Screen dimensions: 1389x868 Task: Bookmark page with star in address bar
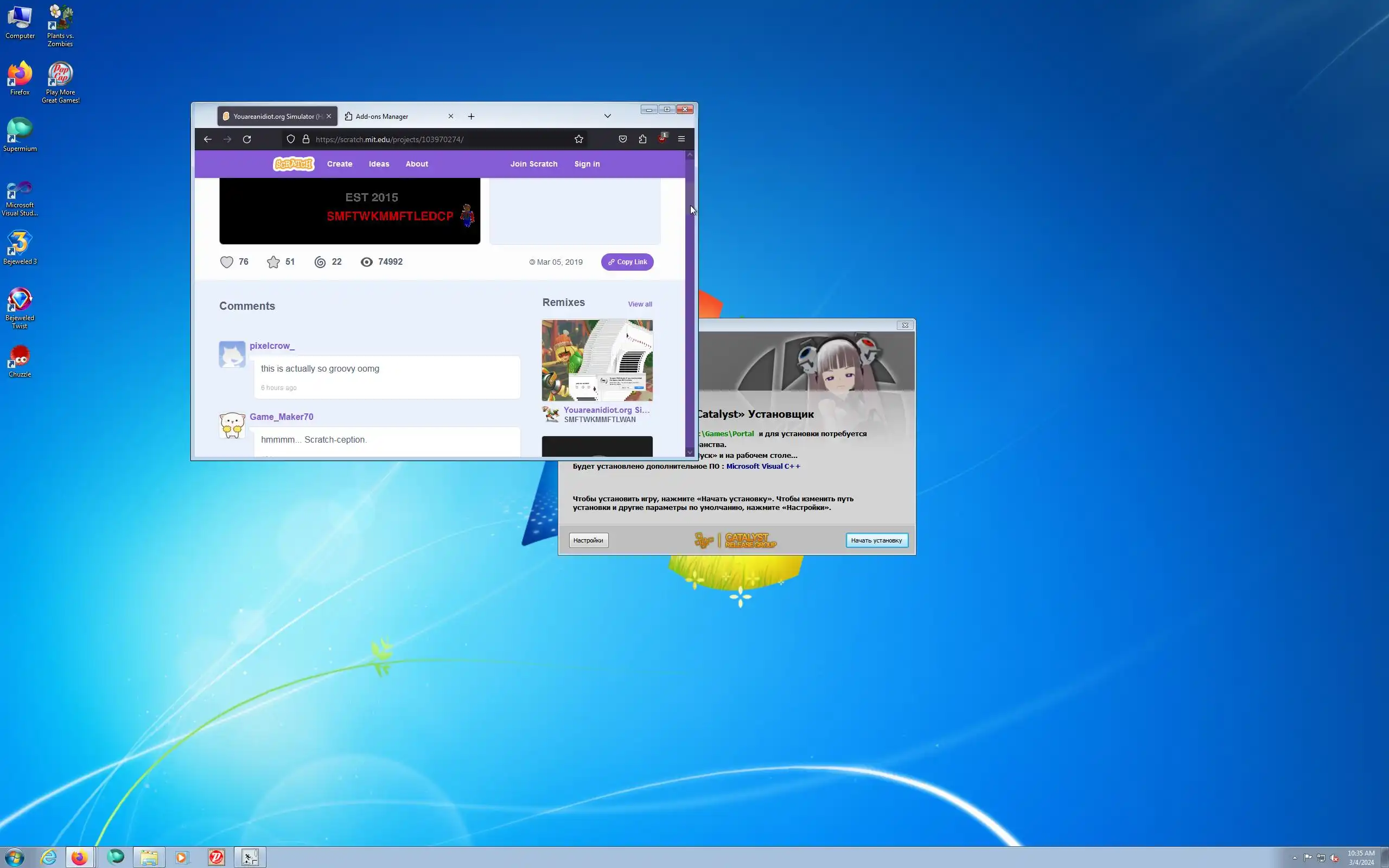click(578, 139)
